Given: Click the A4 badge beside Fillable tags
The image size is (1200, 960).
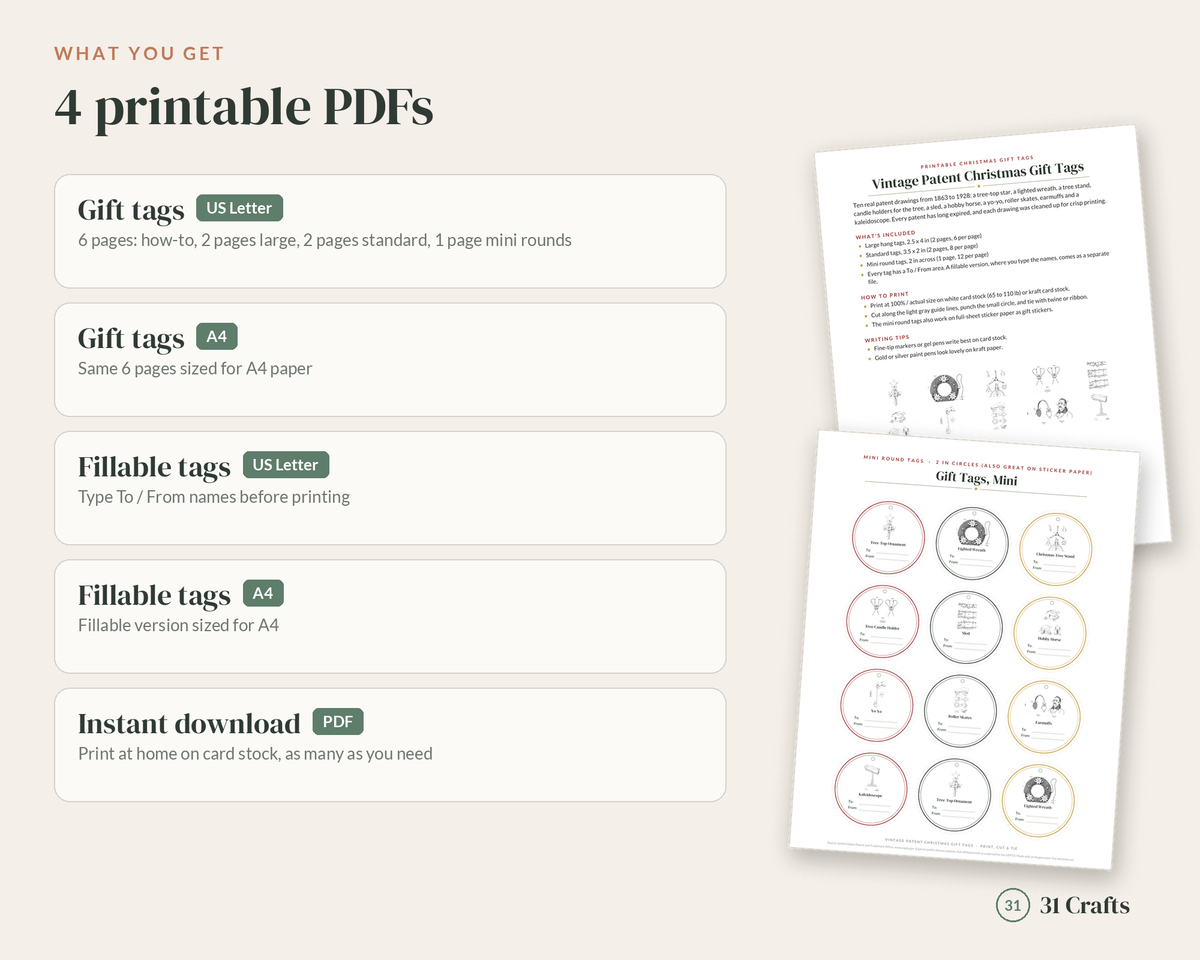Looking at the screenshot, I should coord(263,593).
